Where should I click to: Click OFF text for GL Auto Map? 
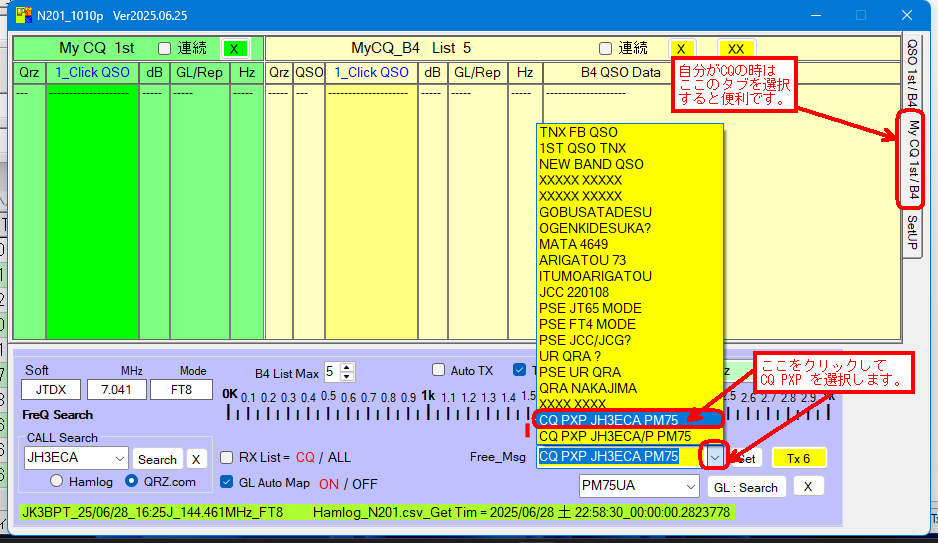(365, 484)
